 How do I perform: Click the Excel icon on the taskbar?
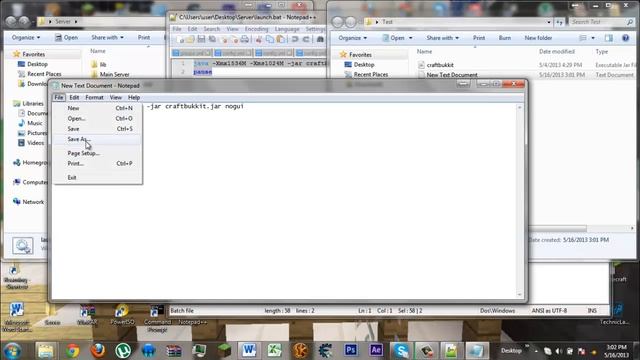[275, 350]
